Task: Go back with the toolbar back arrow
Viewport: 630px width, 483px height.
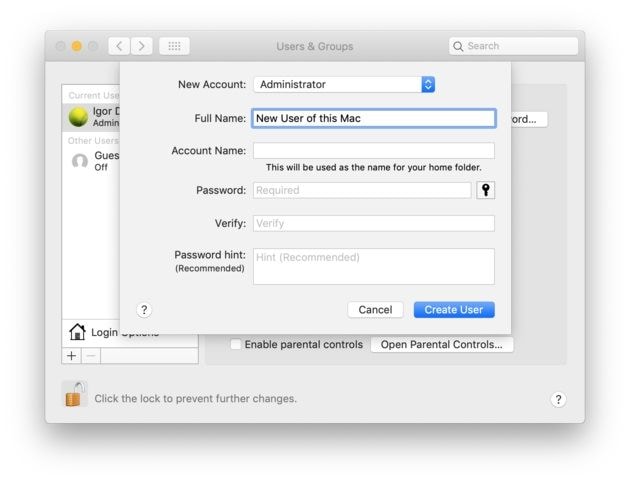Action: (x=119, y=46)
